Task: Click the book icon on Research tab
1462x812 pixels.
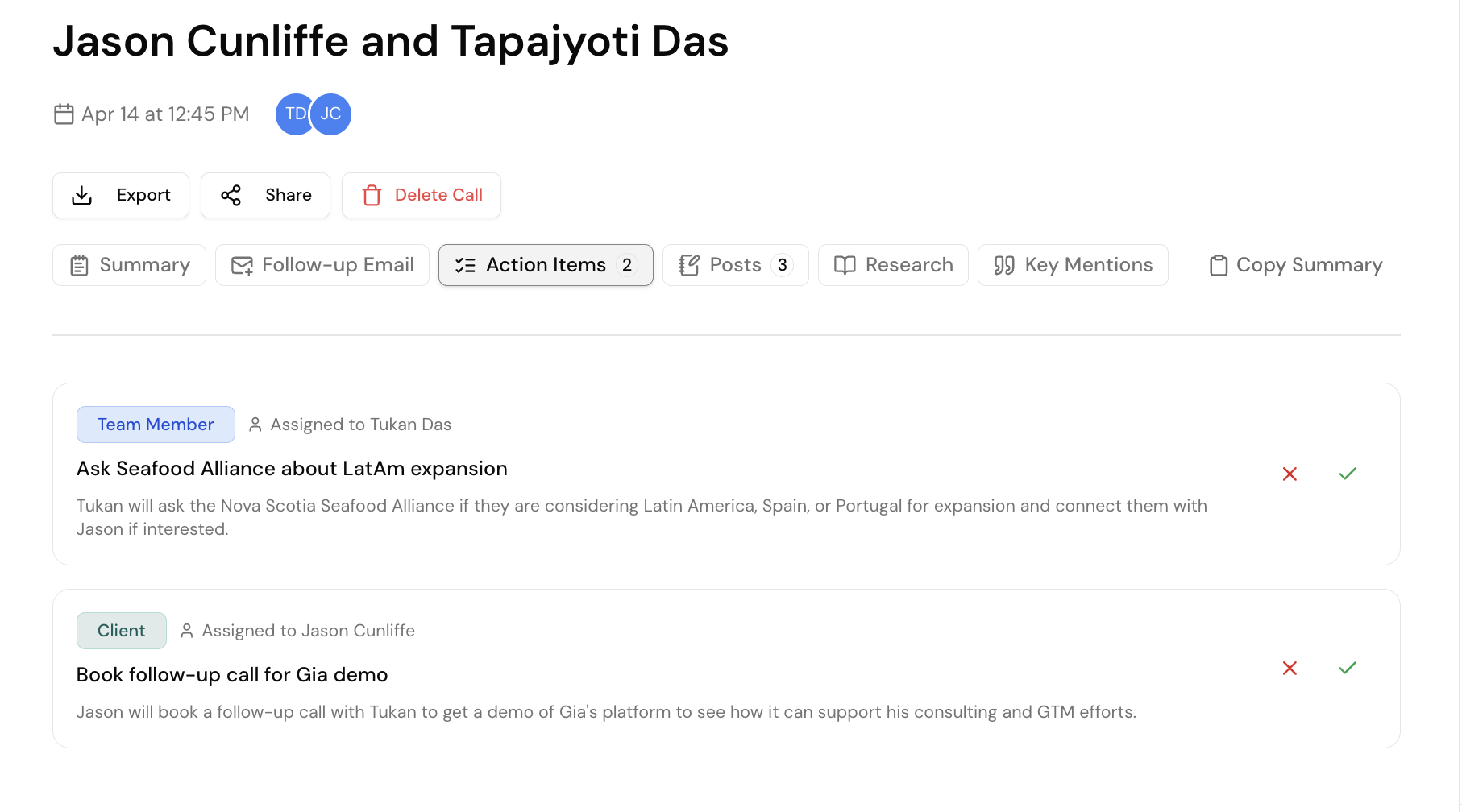Action: coord(845,264)
